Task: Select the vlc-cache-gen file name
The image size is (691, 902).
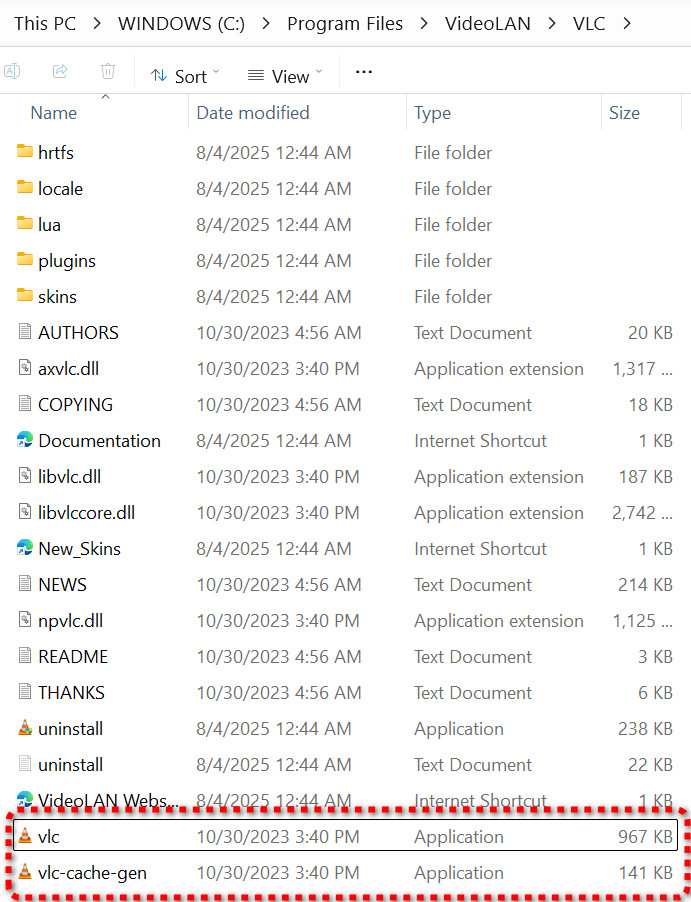Action: (x=92, y=873)
